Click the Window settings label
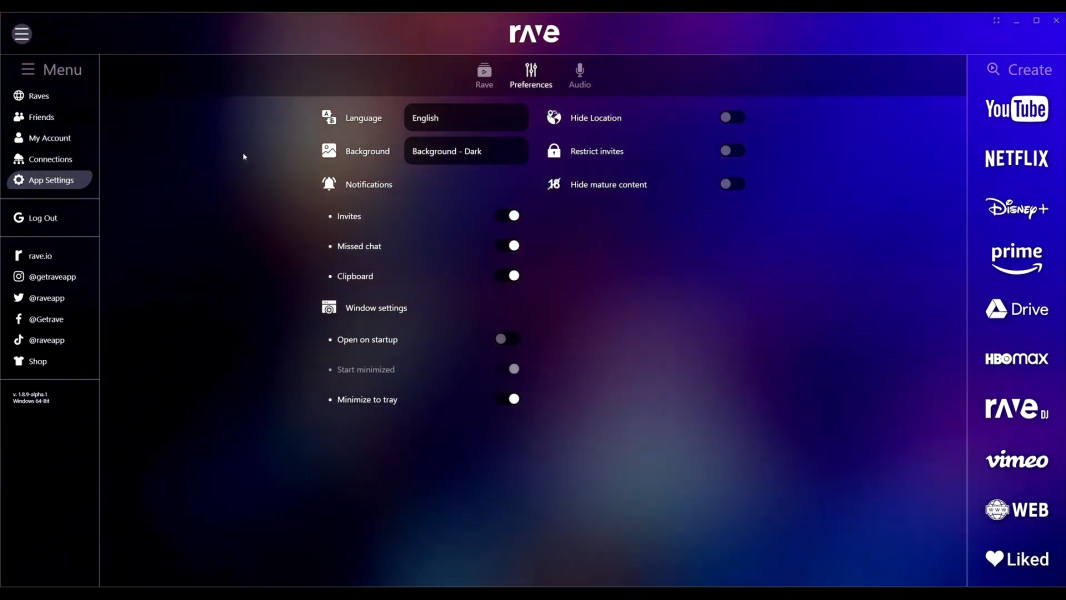Screen dimensions: 1066x600 coord(376,308)
